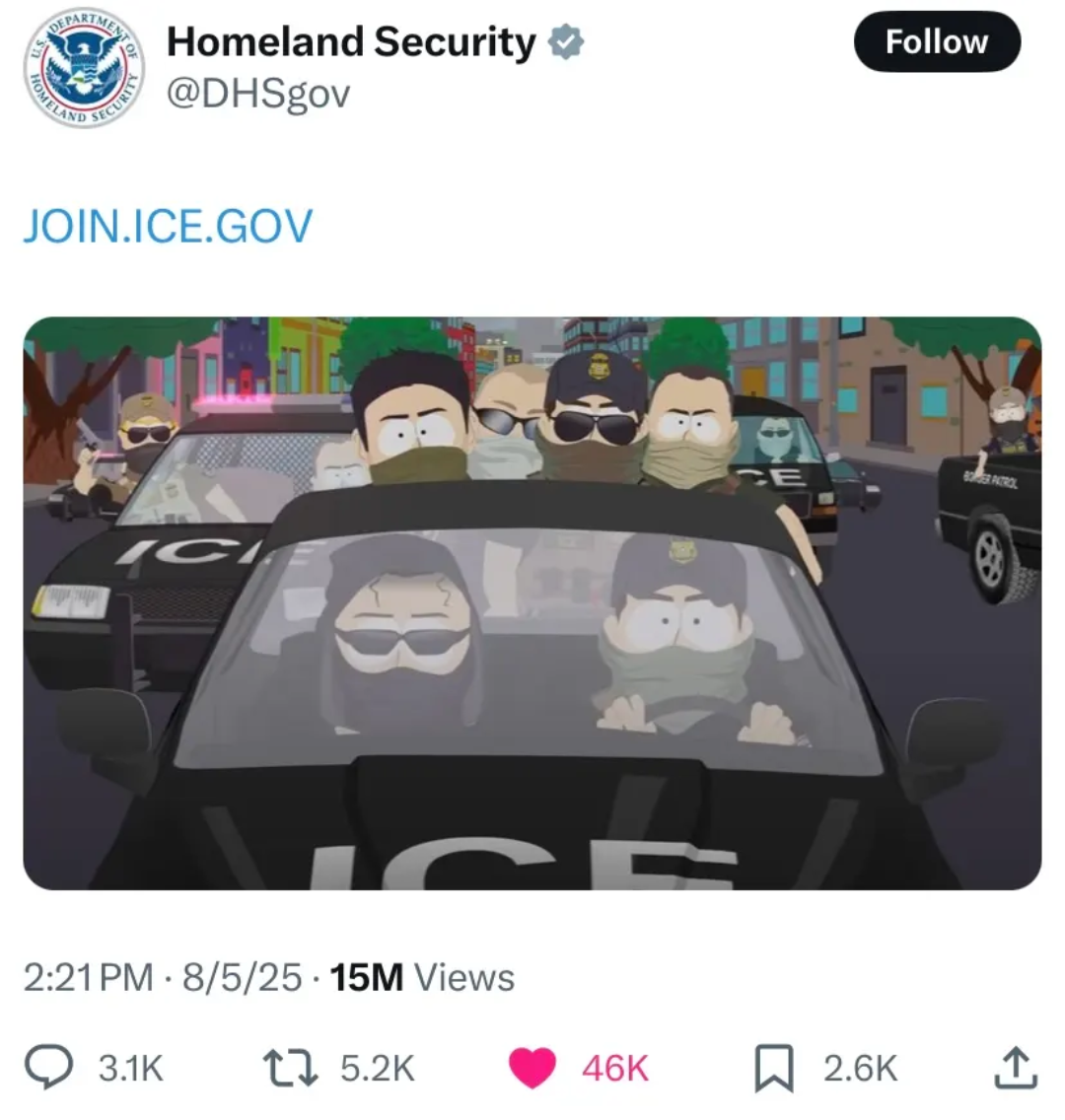Click the share upload icon

1016,1067
